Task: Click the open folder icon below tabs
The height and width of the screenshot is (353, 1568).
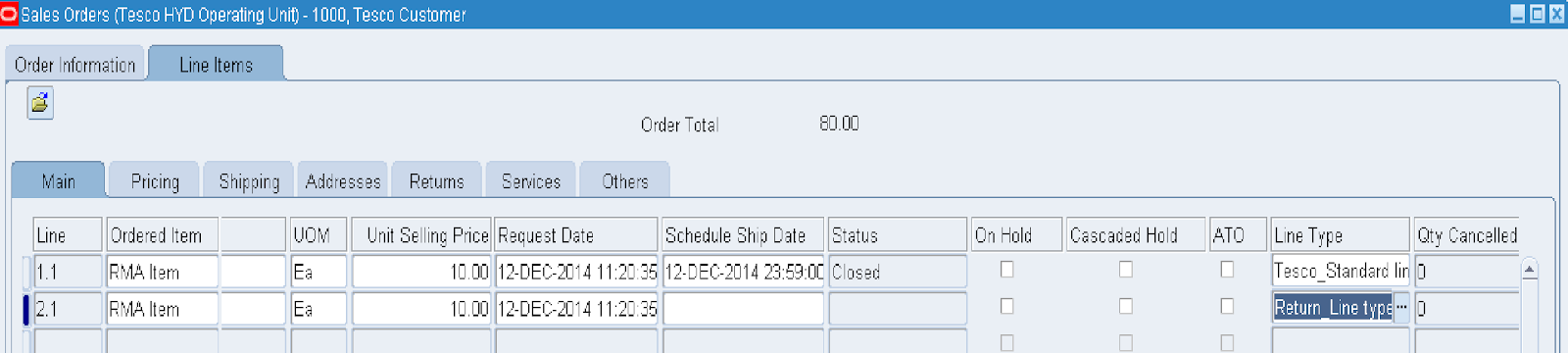Action: [x=40, y=102]
